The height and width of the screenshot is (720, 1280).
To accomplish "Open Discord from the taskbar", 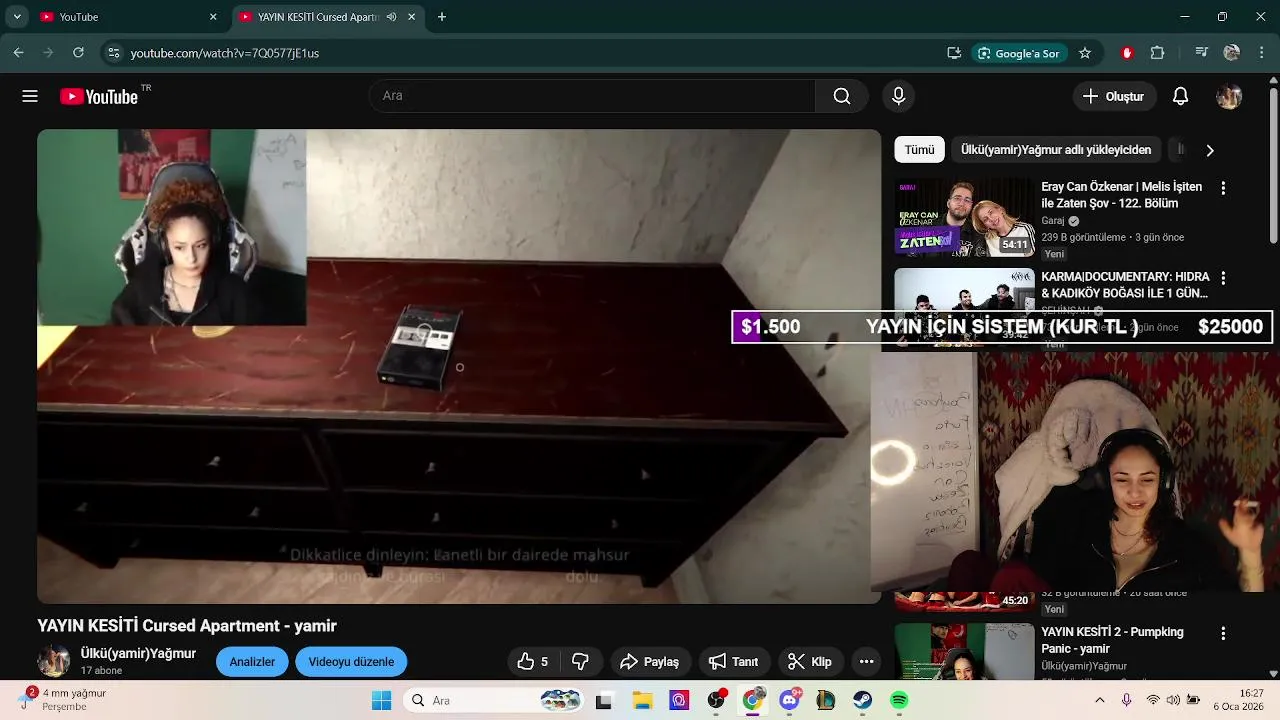I will pos(789,700).
